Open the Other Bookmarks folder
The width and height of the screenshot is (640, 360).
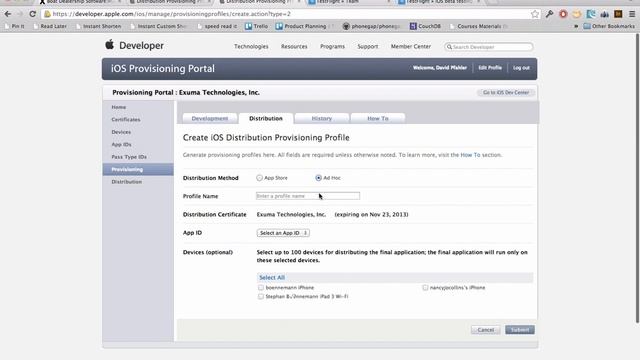tap(609, 26)
